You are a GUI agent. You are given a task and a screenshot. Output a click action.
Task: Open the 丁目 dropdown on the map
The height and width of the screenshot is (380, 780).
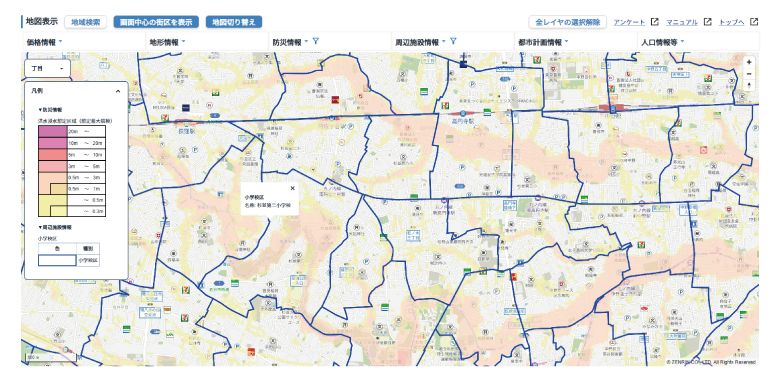[x=48, y=69]
